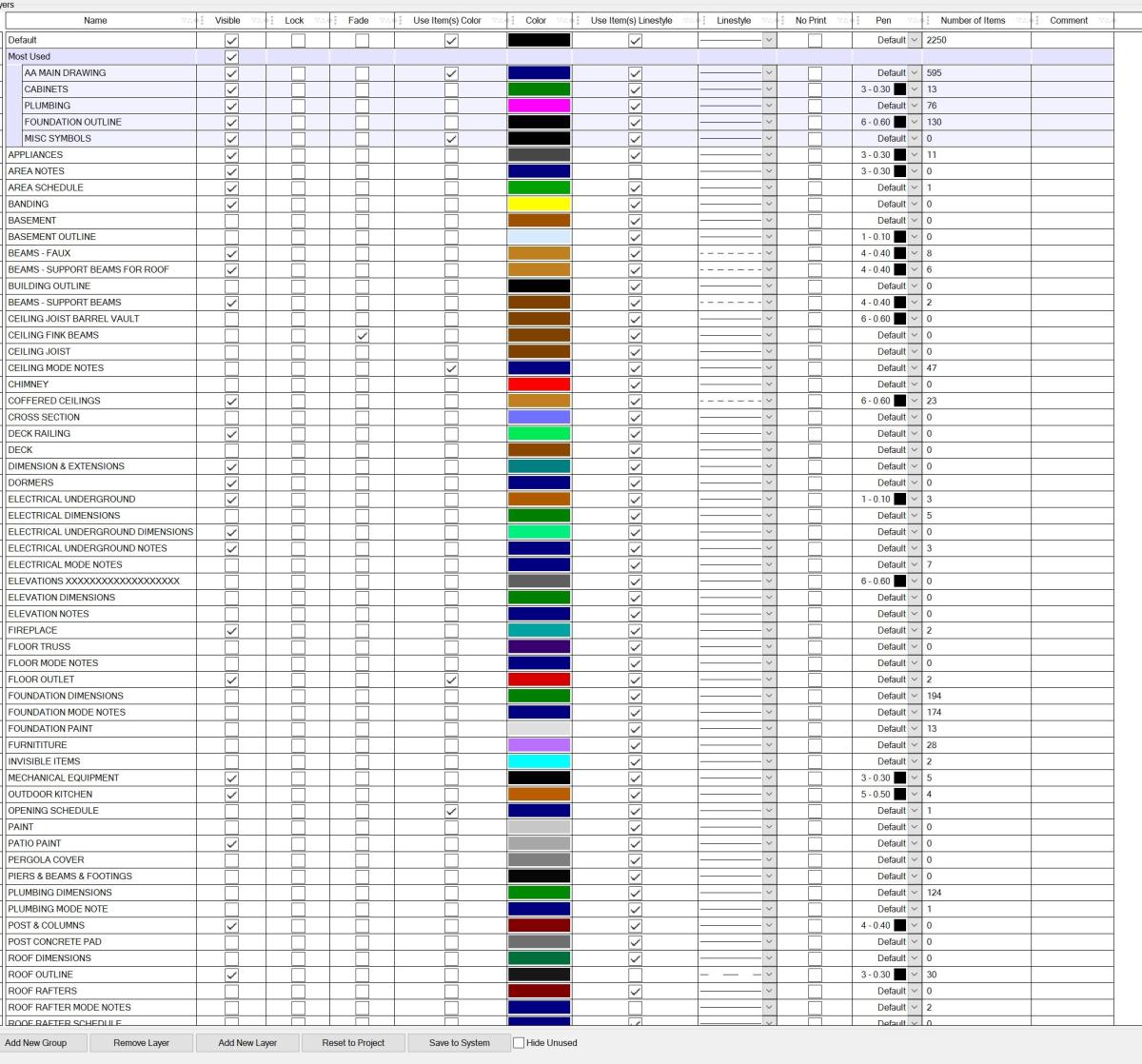The width and height of the screenshot is (1142, 1064).
Task: Click magenta color swatch for PLUMBING
Action: pyautogui.click(x=539, y=106)
